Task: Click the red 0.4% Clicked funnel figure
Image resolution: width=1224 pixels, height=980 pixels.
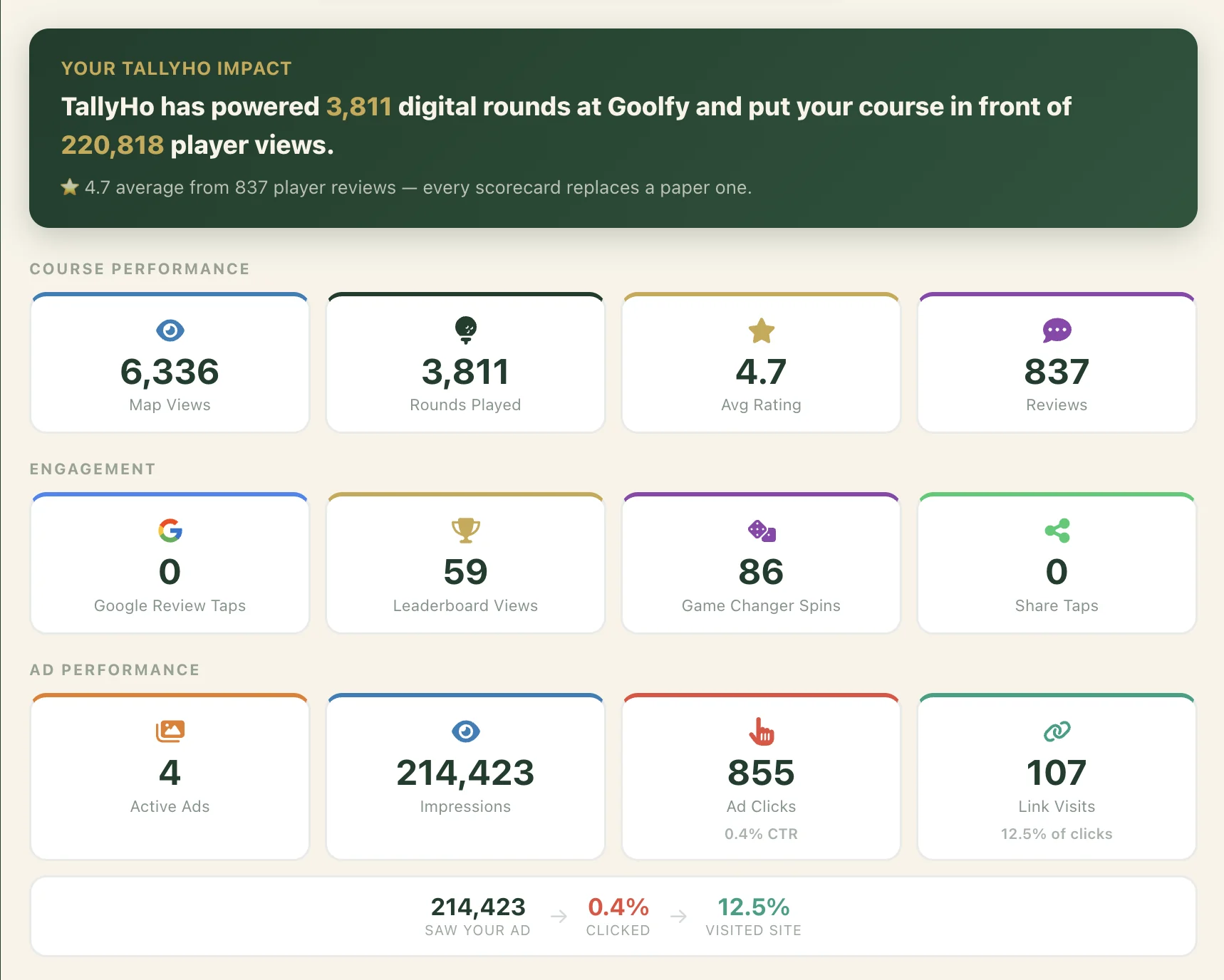Action: pos(618,907)
